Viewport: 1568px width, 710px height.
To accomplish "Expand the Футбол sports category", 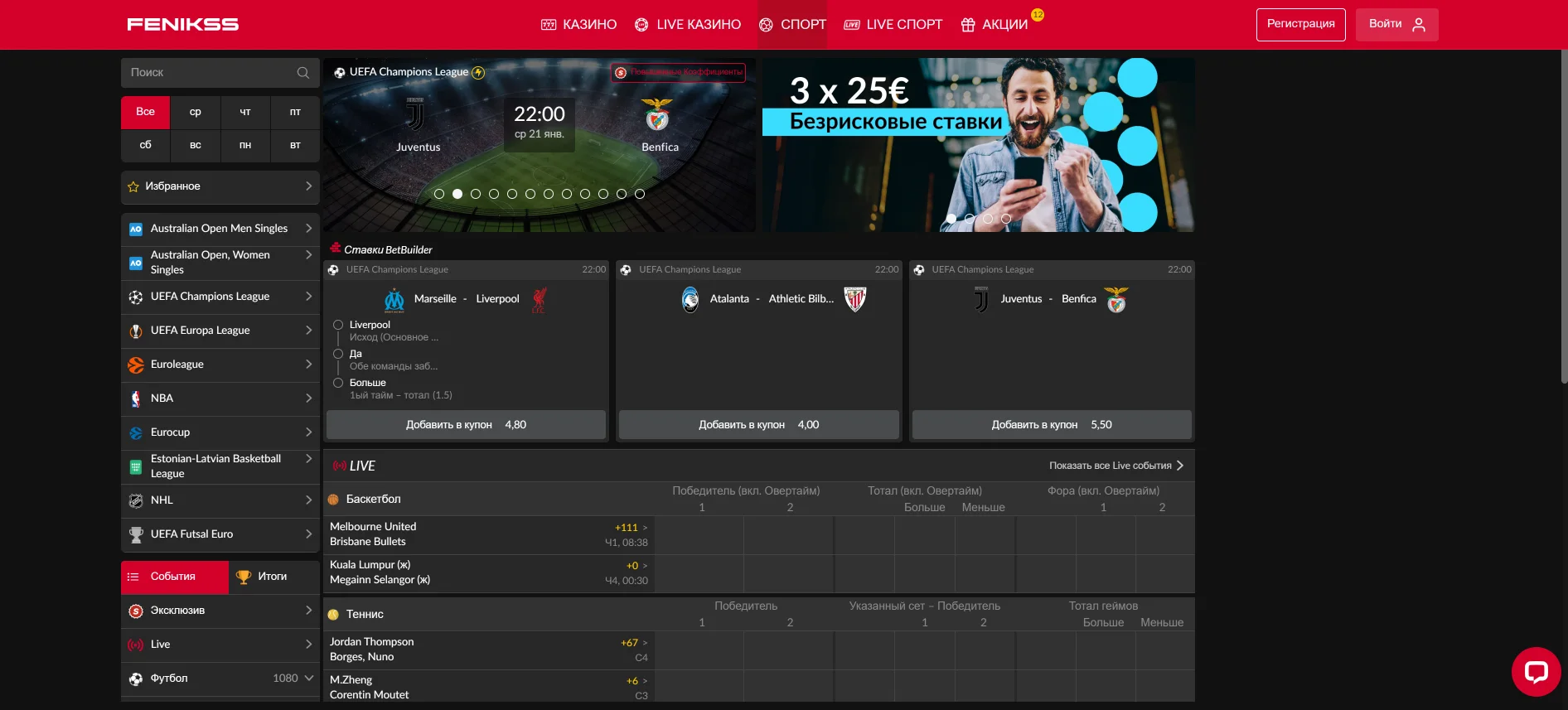I will coord(308,679).
